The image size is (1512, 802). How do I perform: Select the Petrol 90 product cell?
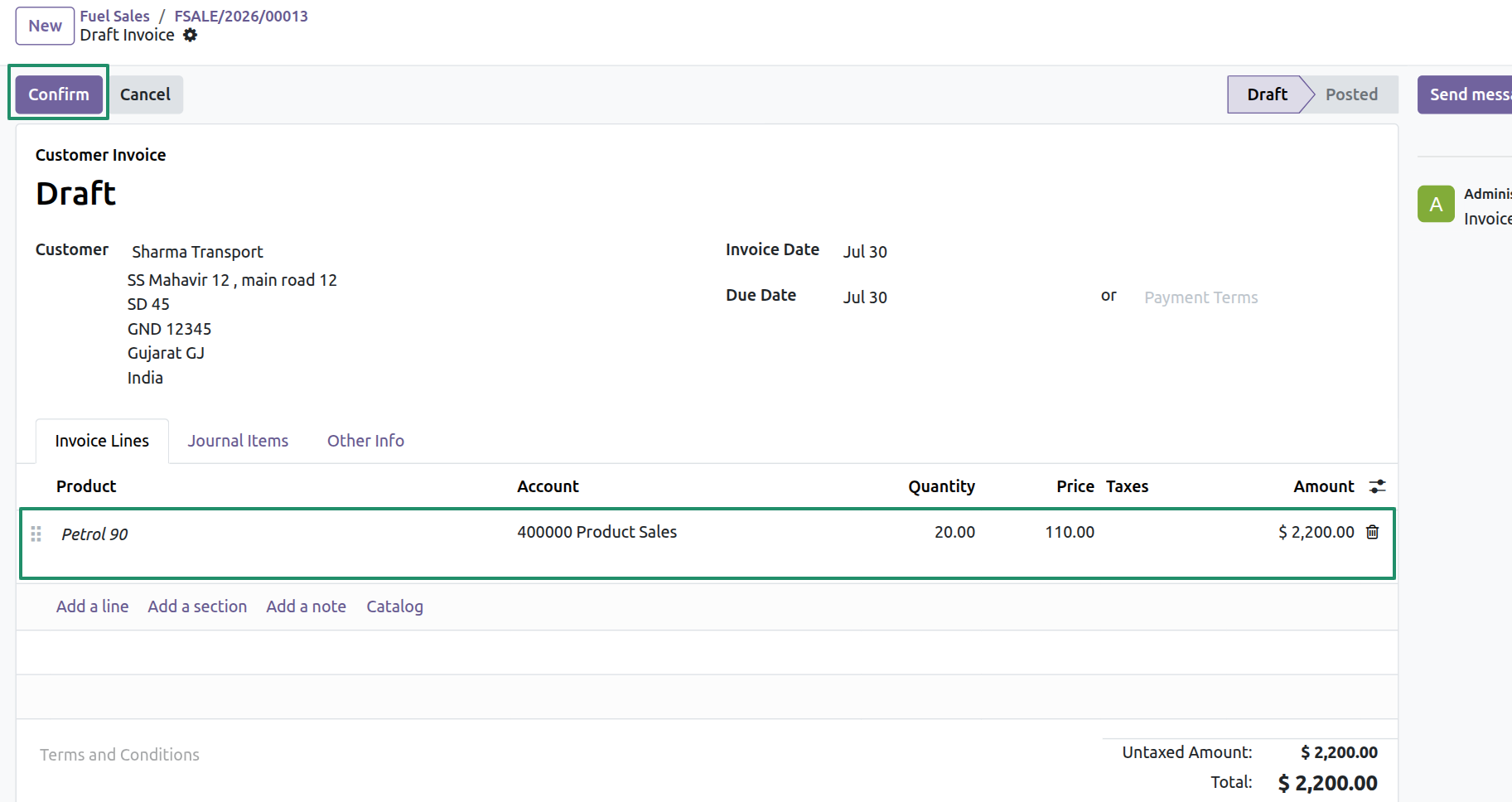tap(94, 534)
